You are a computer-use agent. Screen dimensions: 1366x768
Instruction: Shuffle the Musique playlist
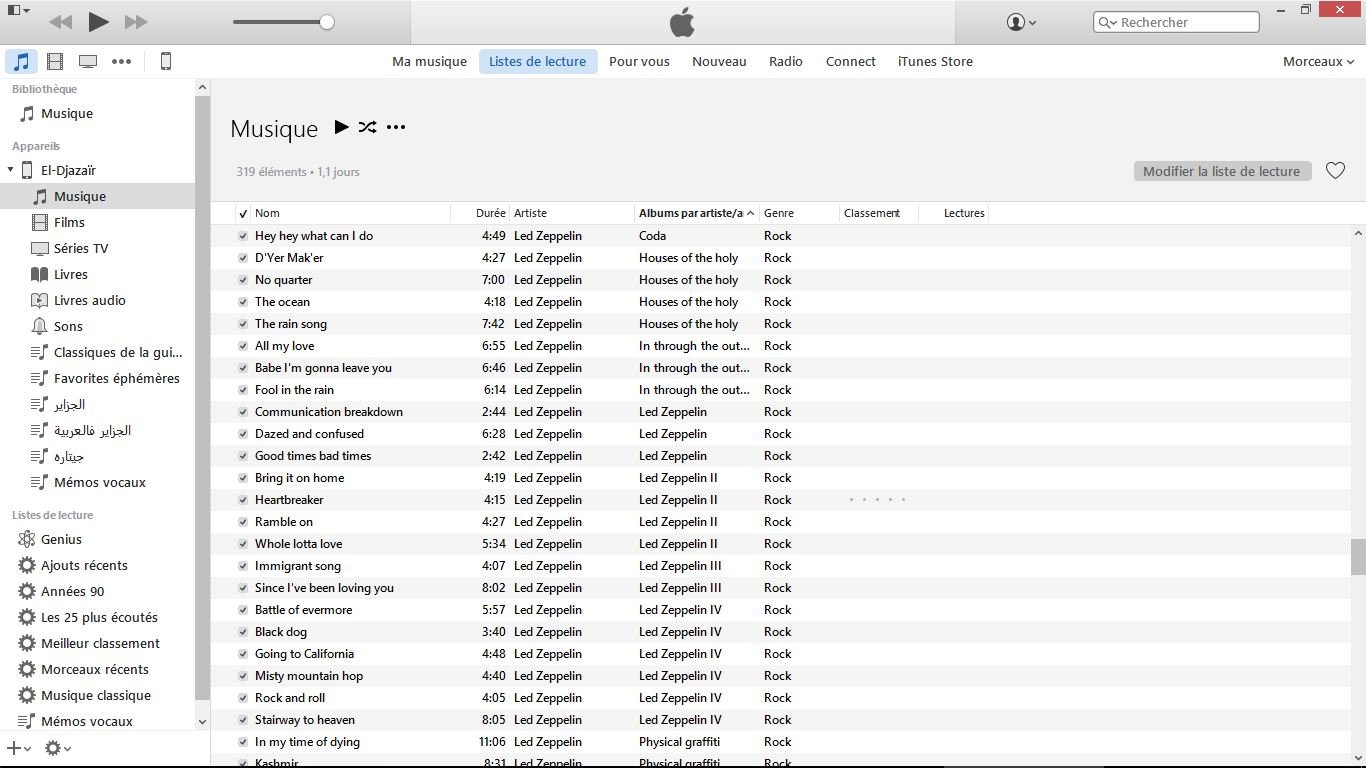(x=368, y=127)
